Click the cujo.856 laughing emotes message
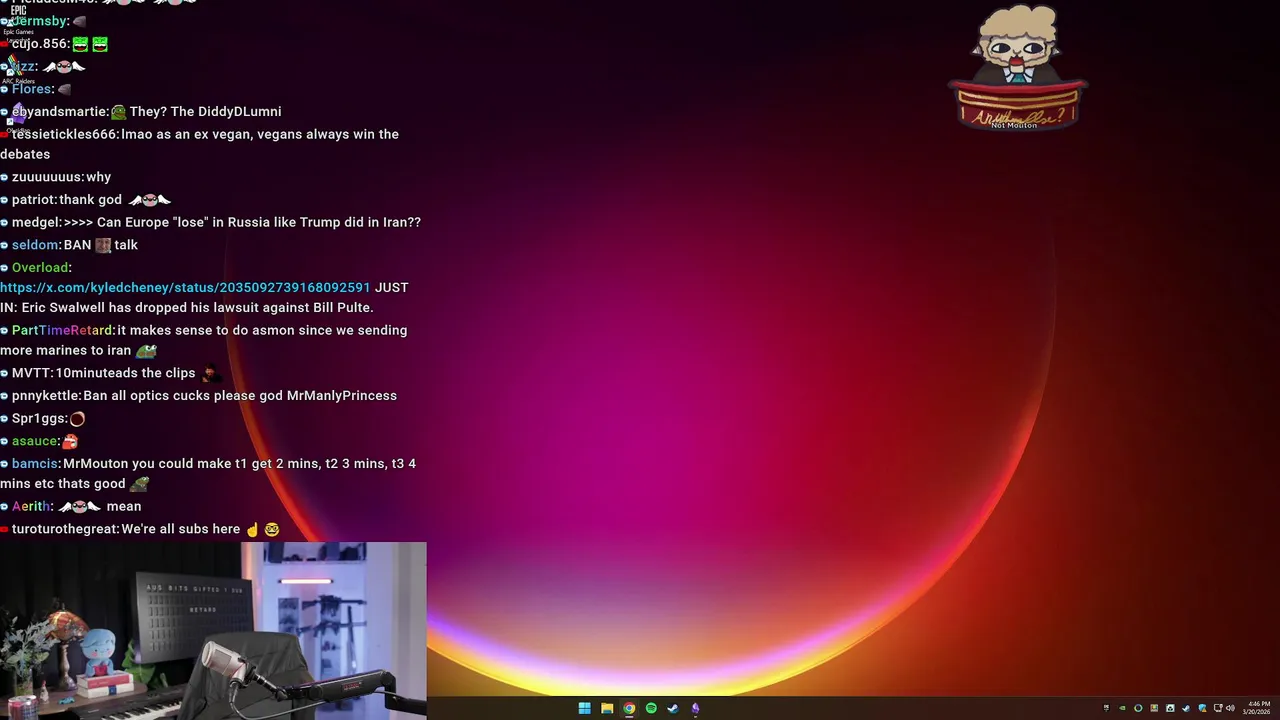This screenshot has width=1280, height=720. coord(54,44)
